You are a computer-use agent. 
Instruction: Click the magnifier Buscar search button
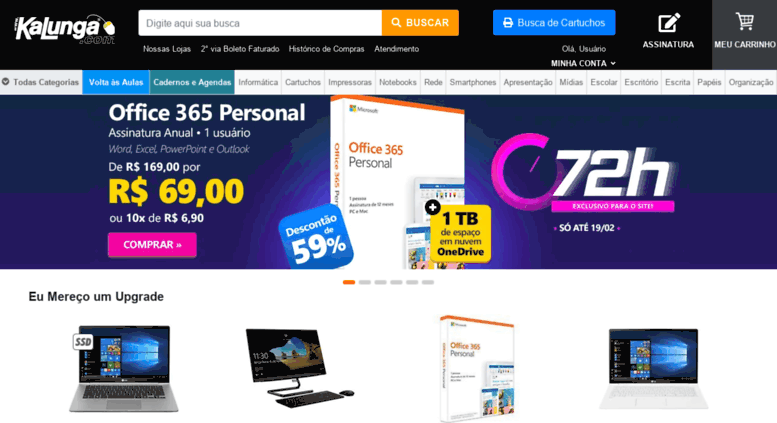pyautogui.click(x=420, y=23)
